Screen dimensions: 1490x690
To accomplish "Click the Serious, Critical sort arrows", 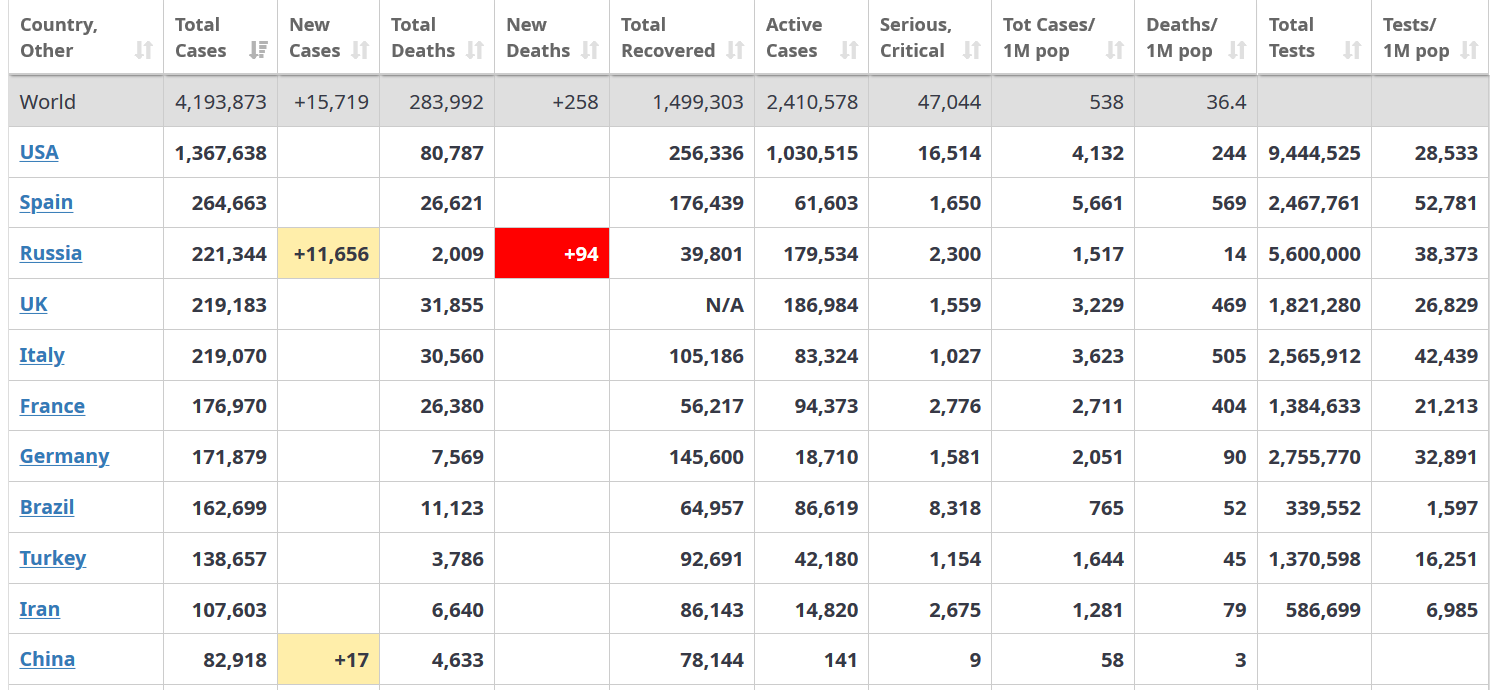I will click(x=972, y=50).
